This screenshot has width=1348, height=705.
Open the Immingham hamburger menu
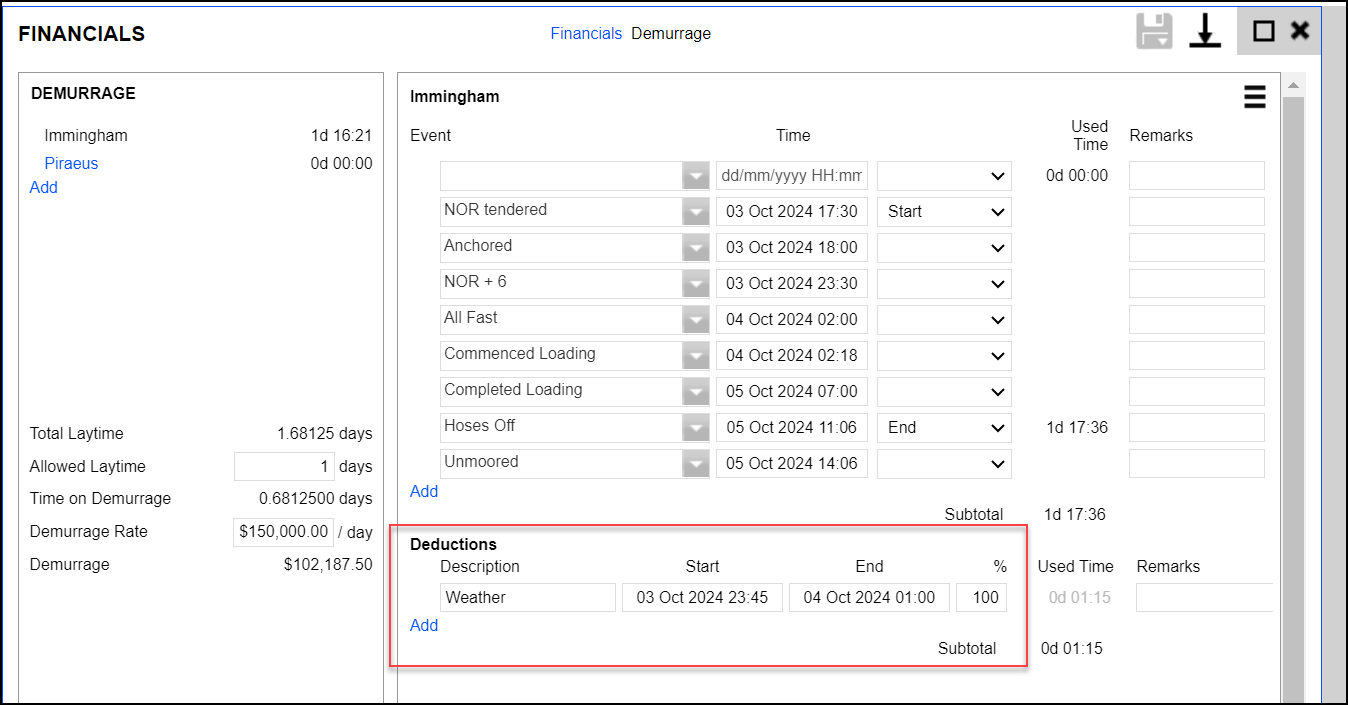[x=1254, y=97]
